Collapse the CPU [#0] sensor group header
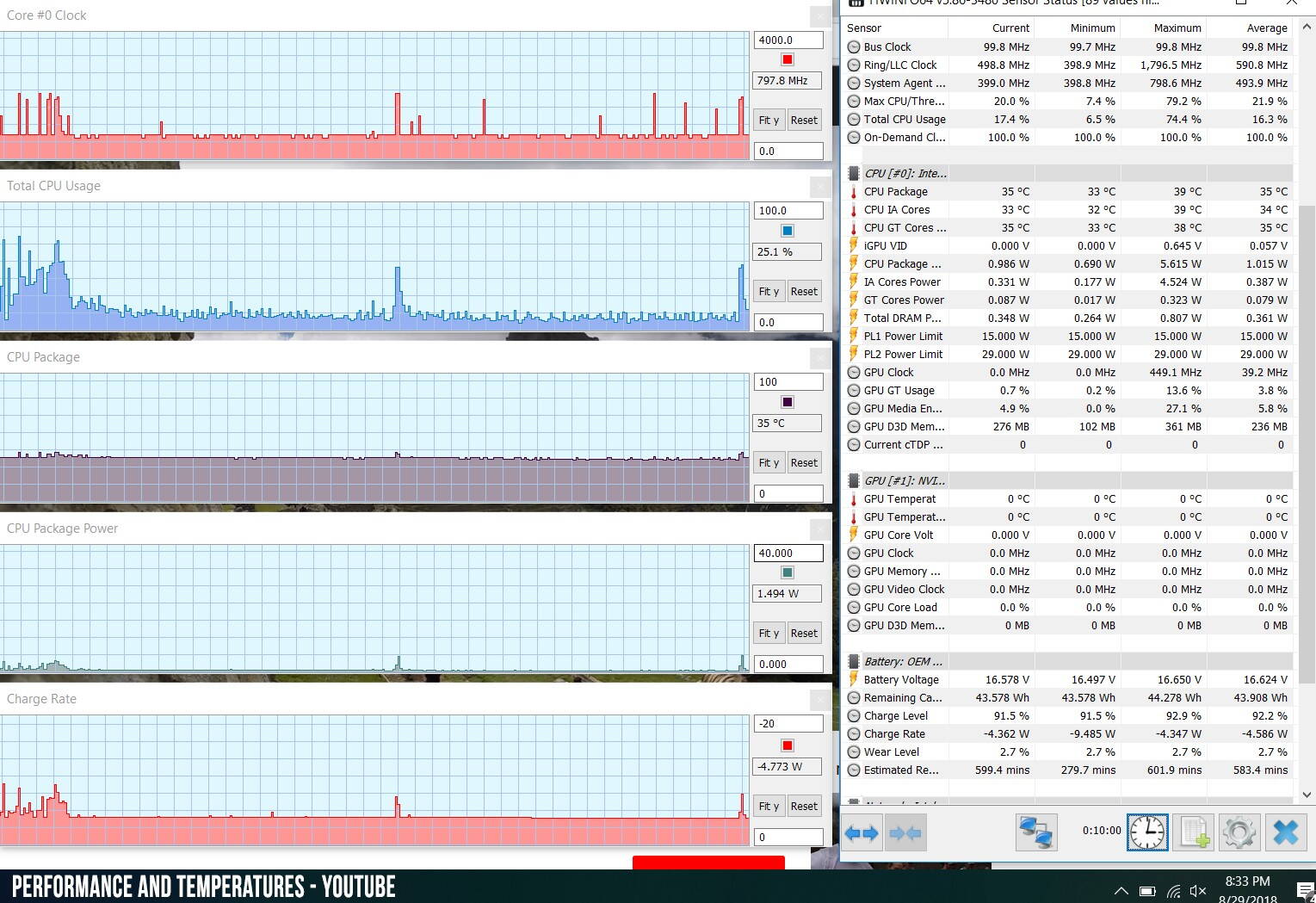1316x903 pixels. (905, 173)
